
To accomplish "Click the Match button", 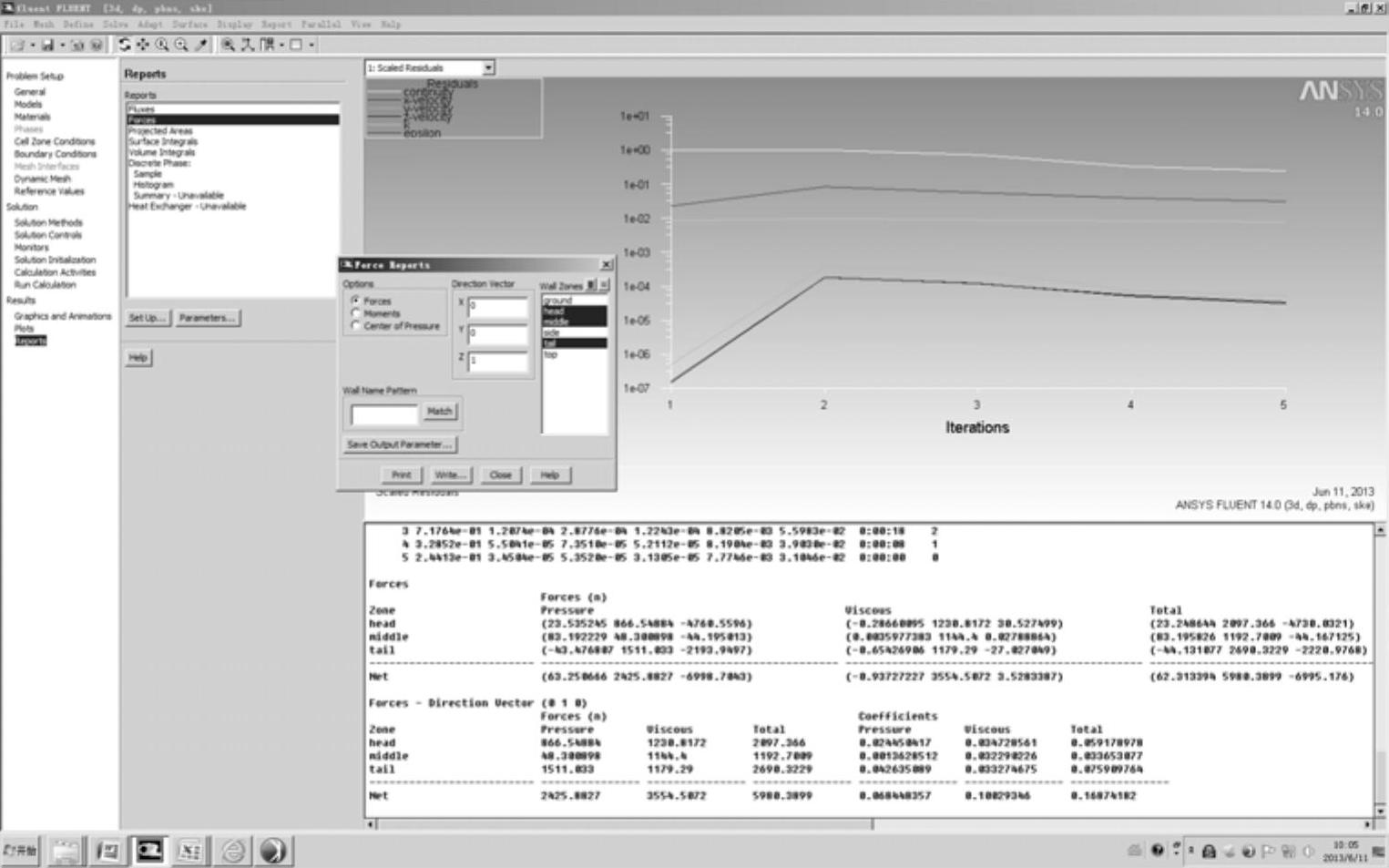I will (x=439, y=412).
